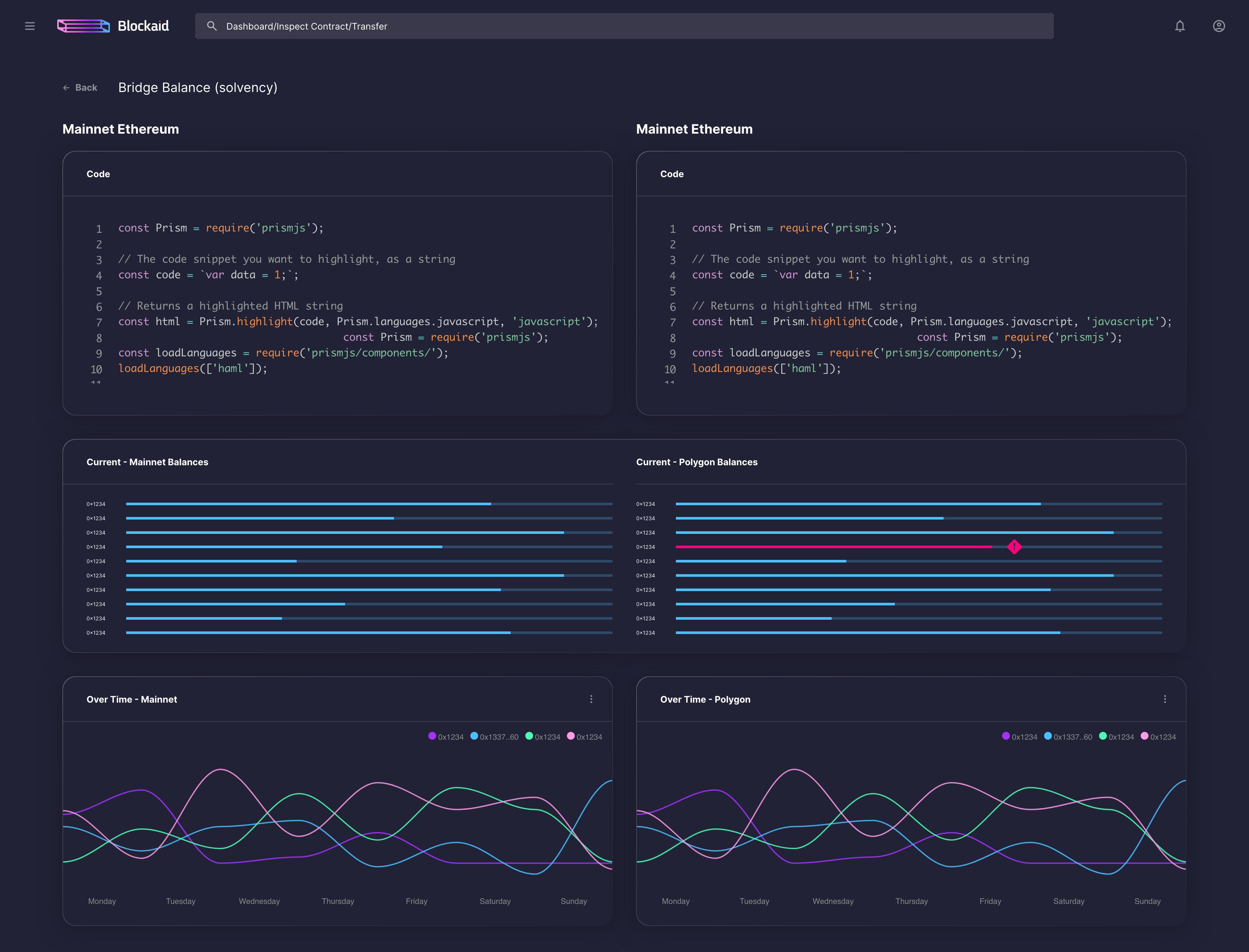This screenshot has height=952, width=1249.
Task: Click the back arrow icon
Action: (x=66, y=88)
